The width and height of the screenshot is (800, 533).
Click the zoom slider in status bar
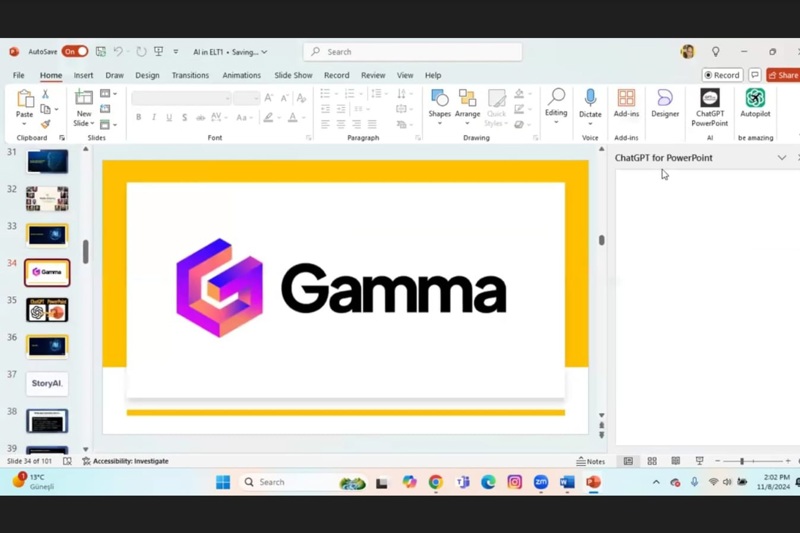coord(741,461)
